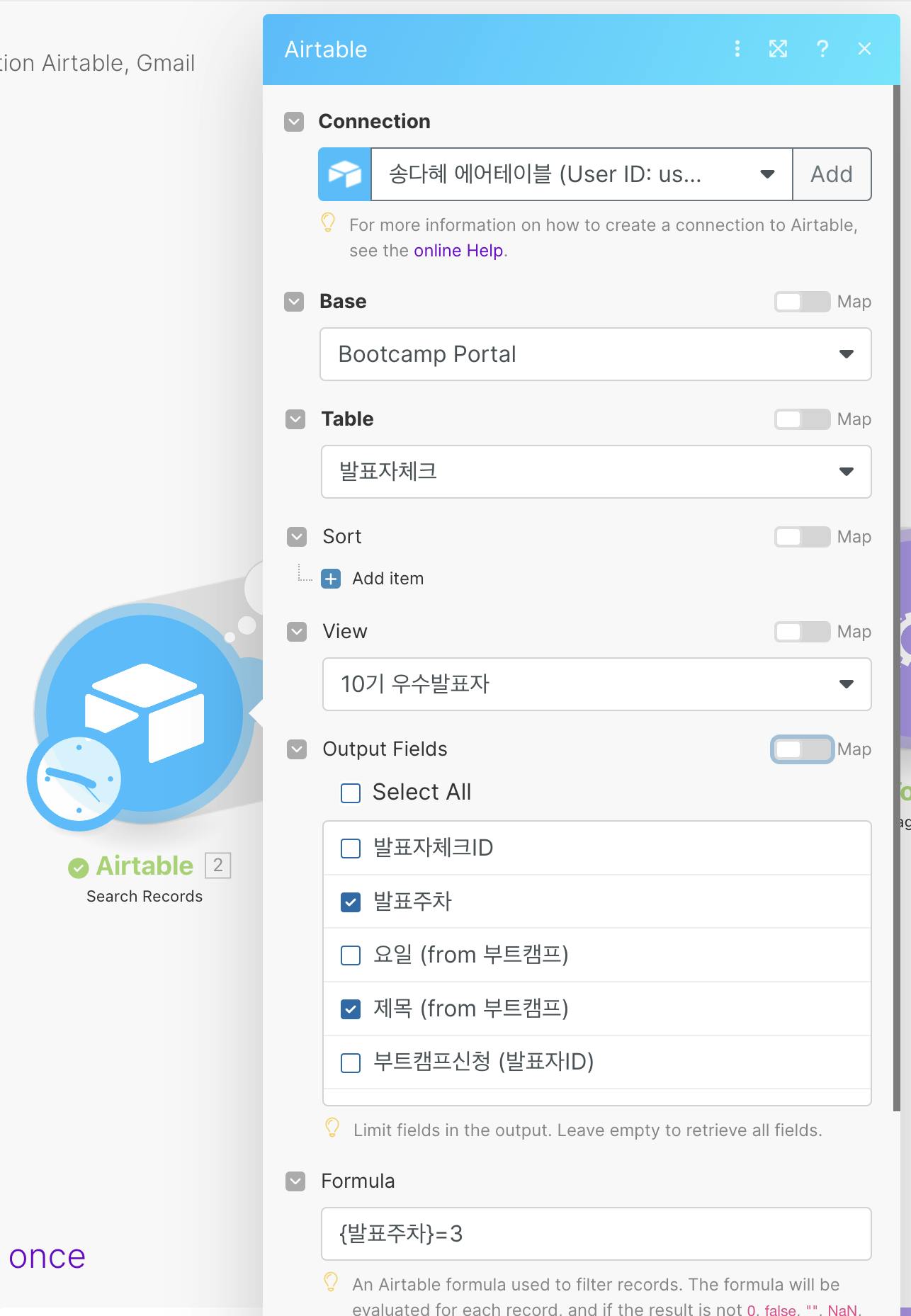Open the View dropdown 10기 우수발표자
Viewport: 911px width, 1316px height.
[597, 684]
